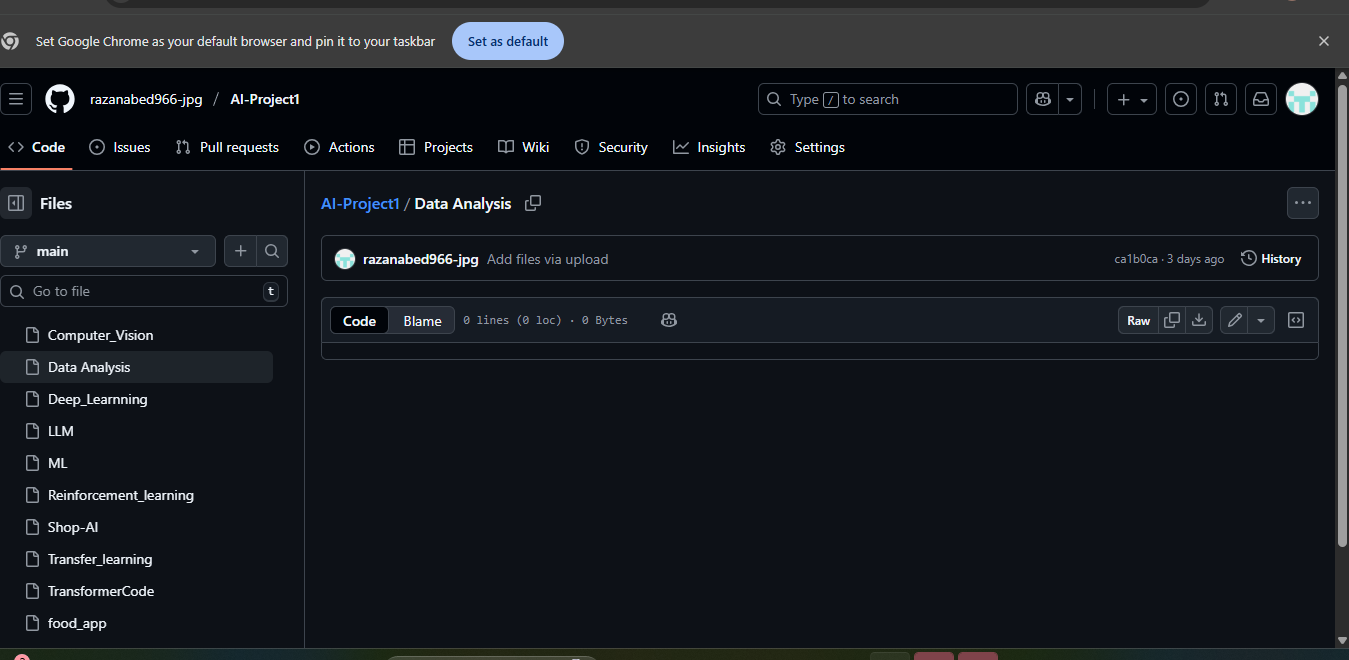
Task: Open the more file actions ellipsis button
Action: coord(1302,203)
